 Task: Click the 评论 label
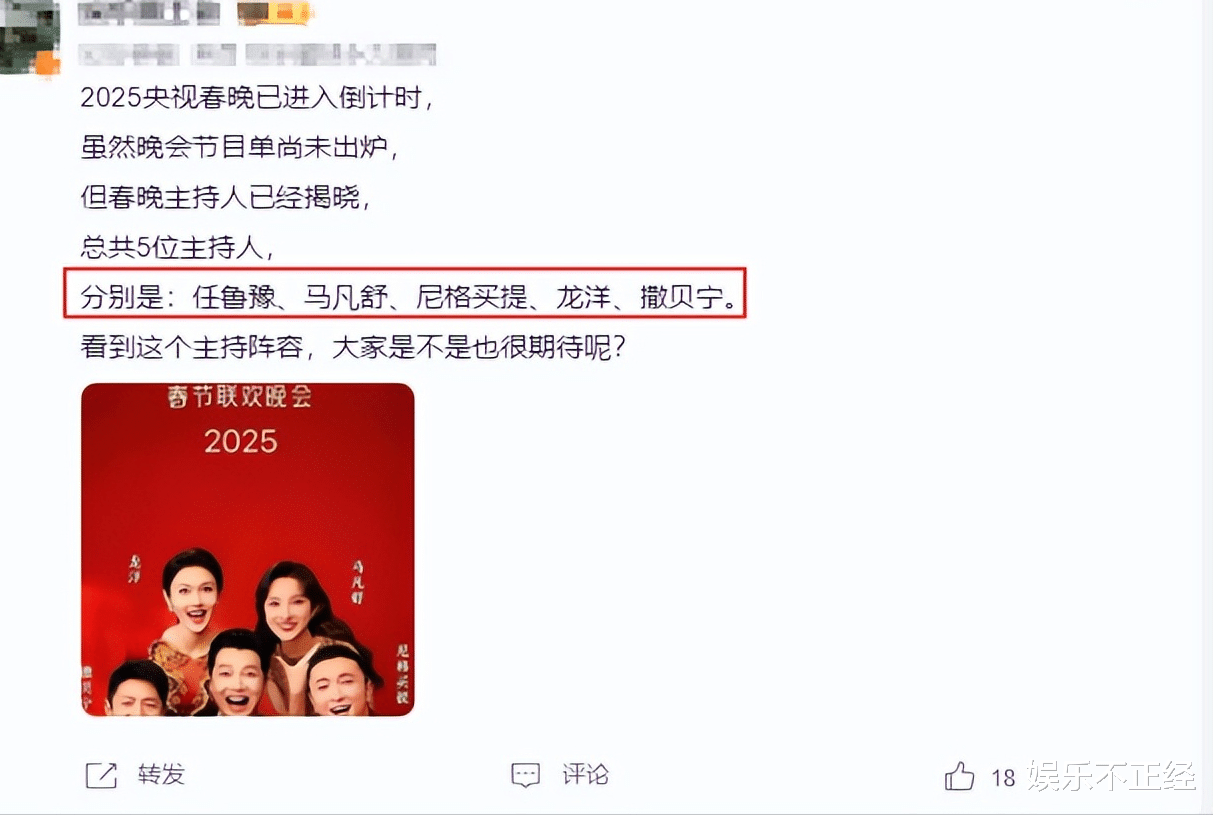[585, 775]
